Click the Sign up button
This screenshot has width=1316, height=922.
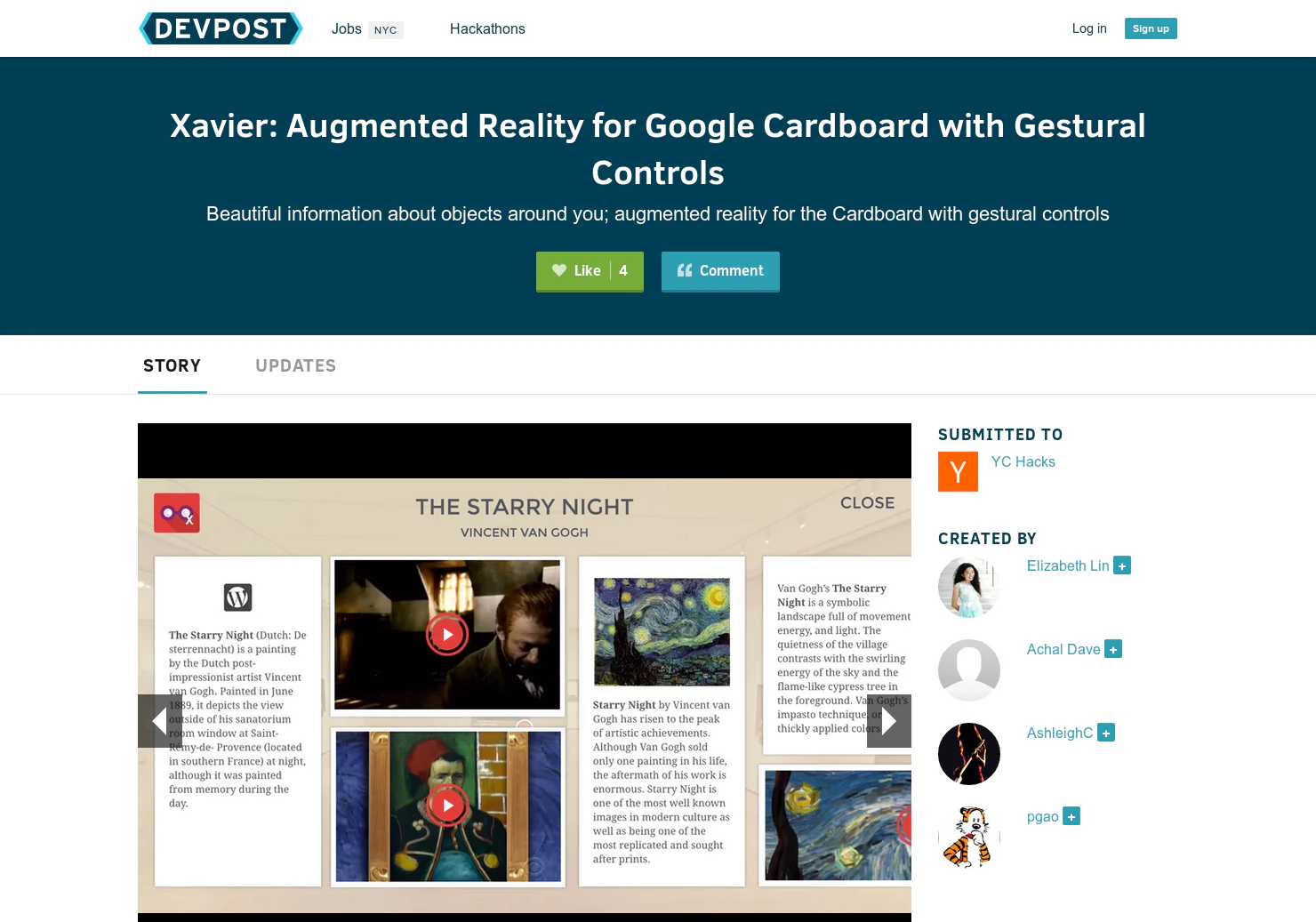coord(1151,28)
